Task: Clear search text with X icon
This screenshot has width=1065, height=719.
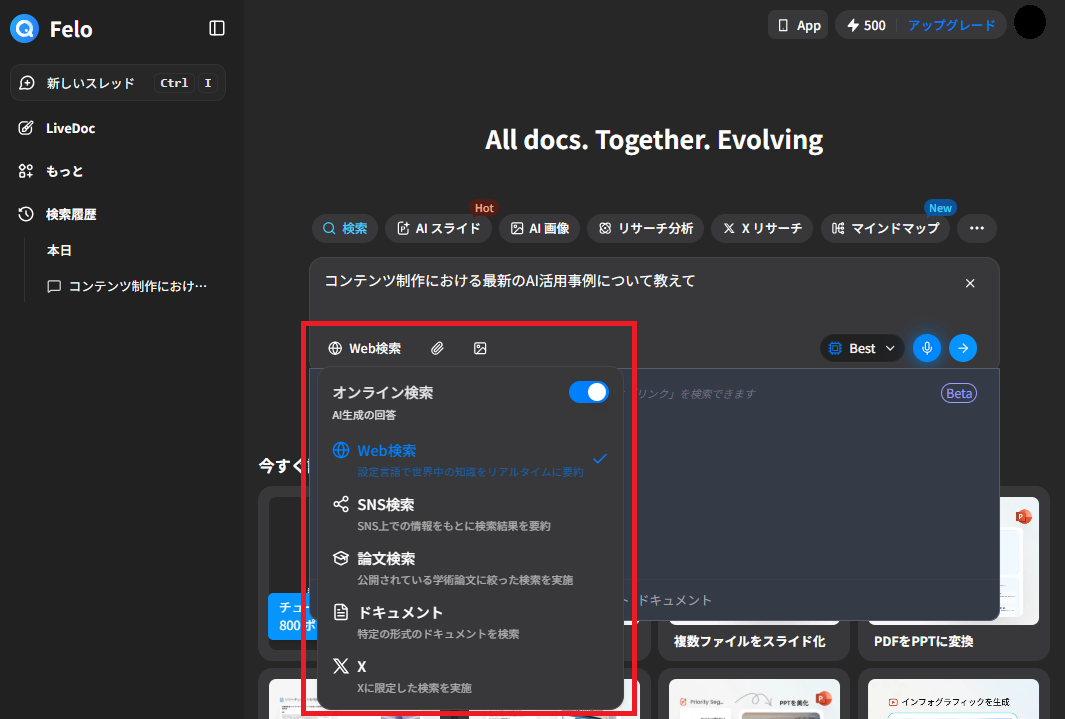Action: click(970, 283)
